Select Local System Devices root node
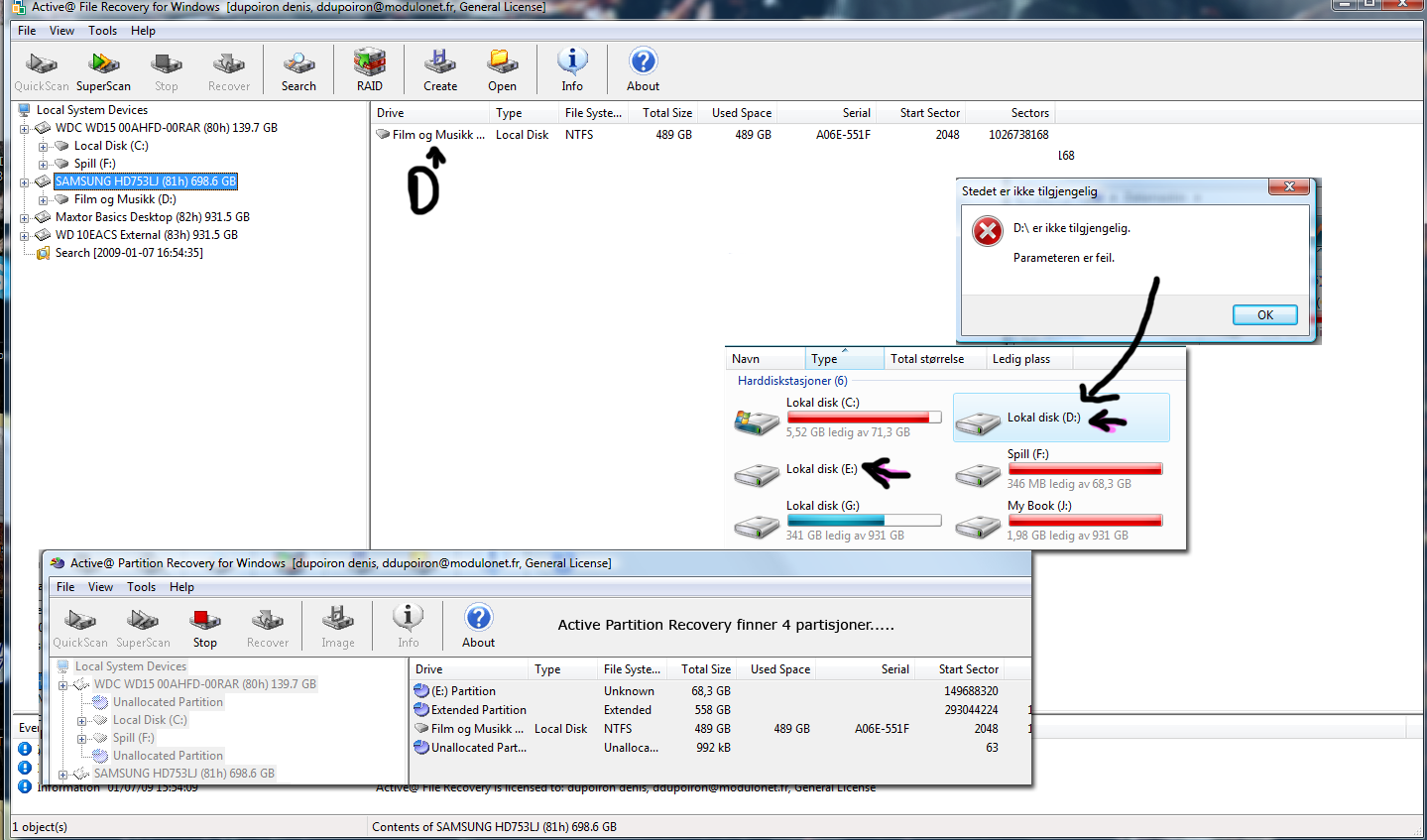This screenshot has height=840, width=1427. tap(92, 110)
